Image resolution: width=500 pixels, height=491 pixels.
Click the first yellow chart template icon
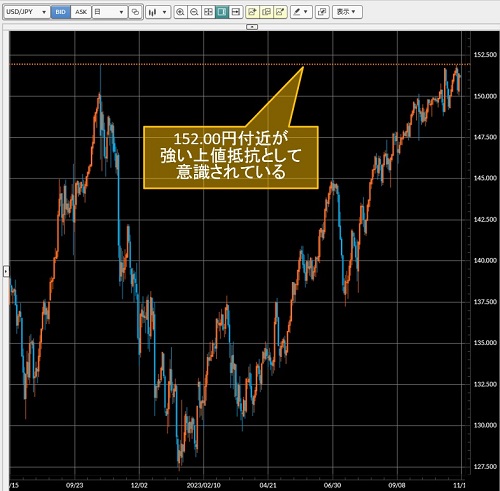click(x=252, y=12)
